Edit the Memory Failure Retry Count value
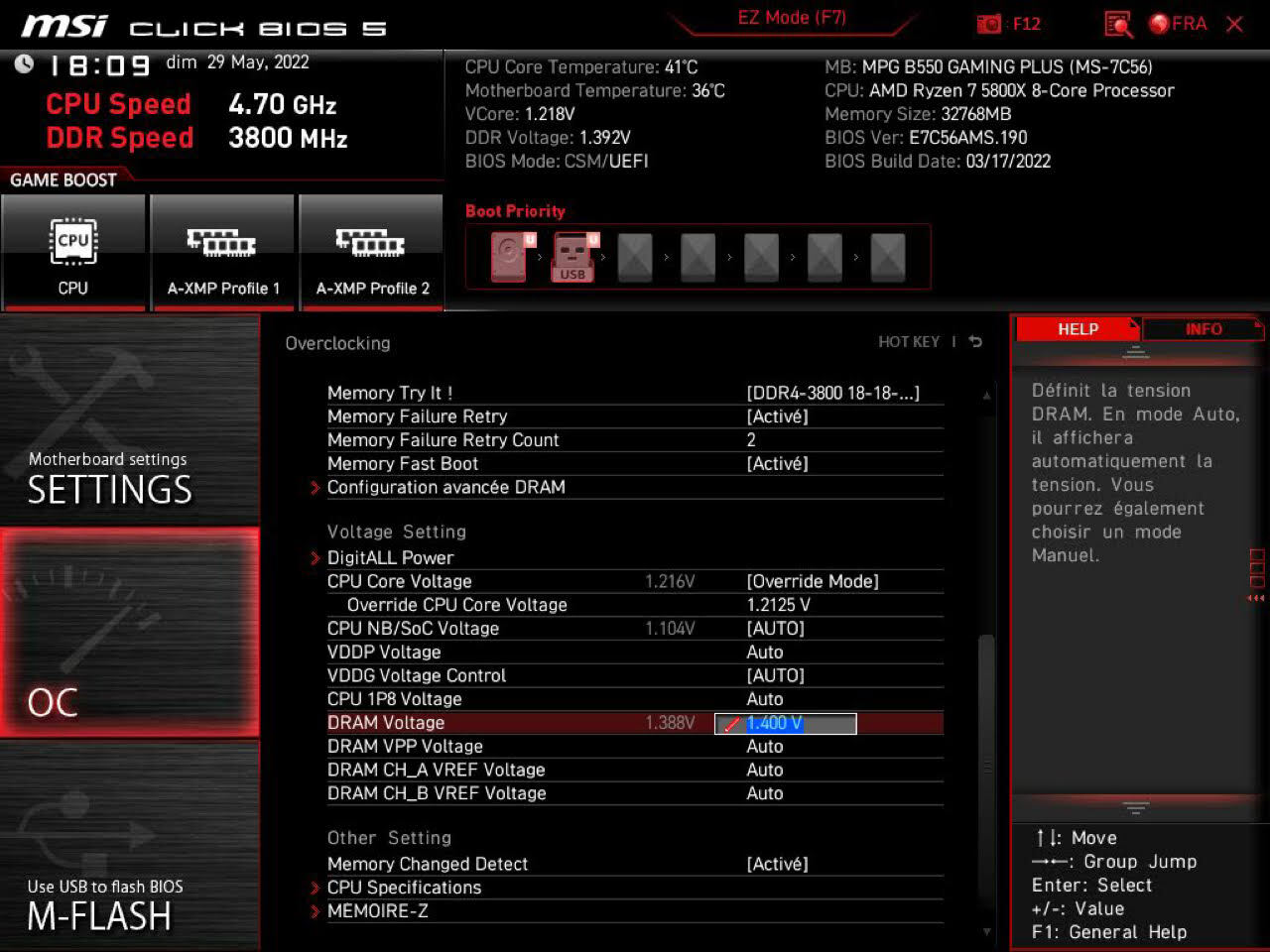 [751, 439]
